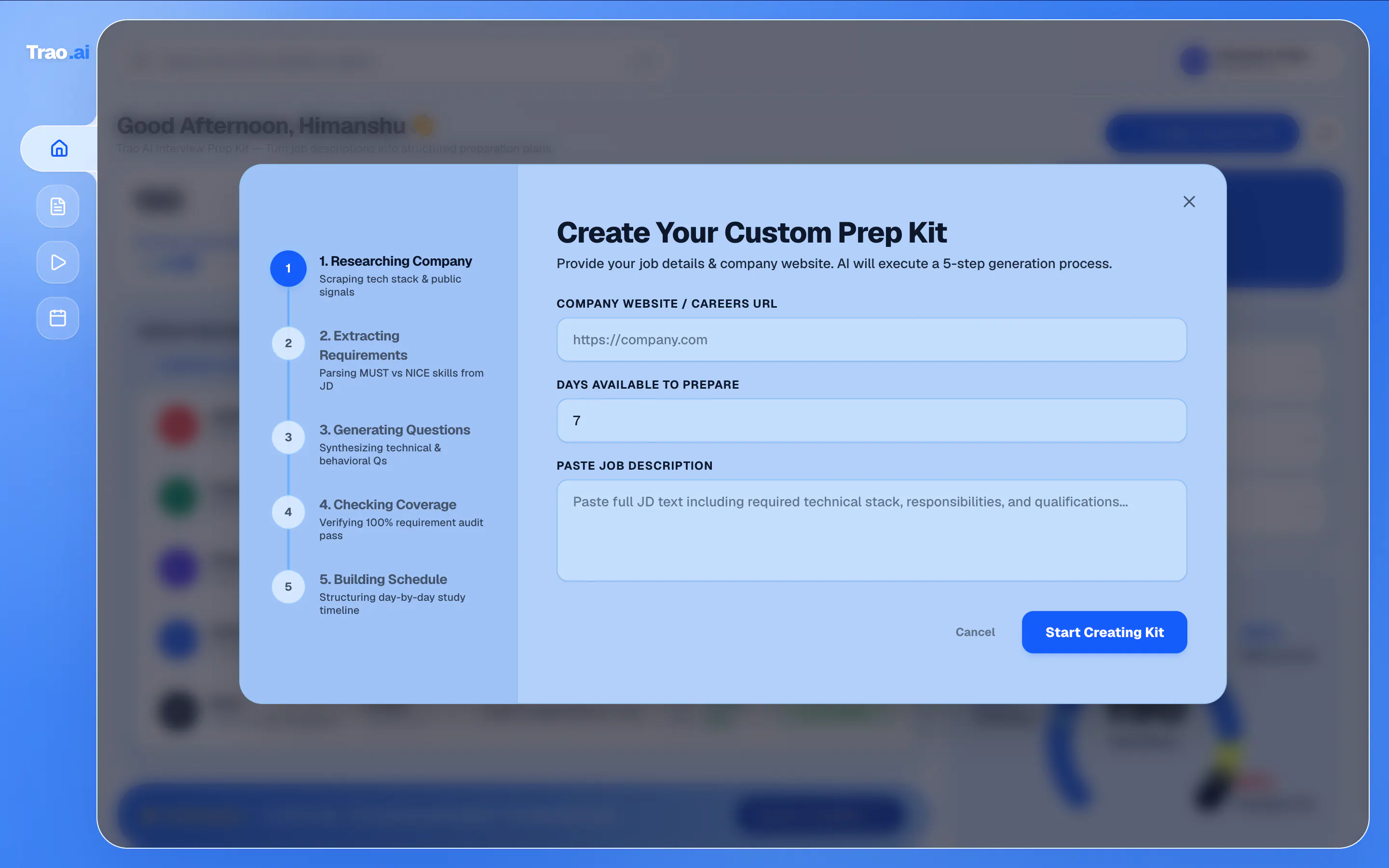Select step 3 circle Generating Questions
1389x868 pixels.
pos(288,437)
